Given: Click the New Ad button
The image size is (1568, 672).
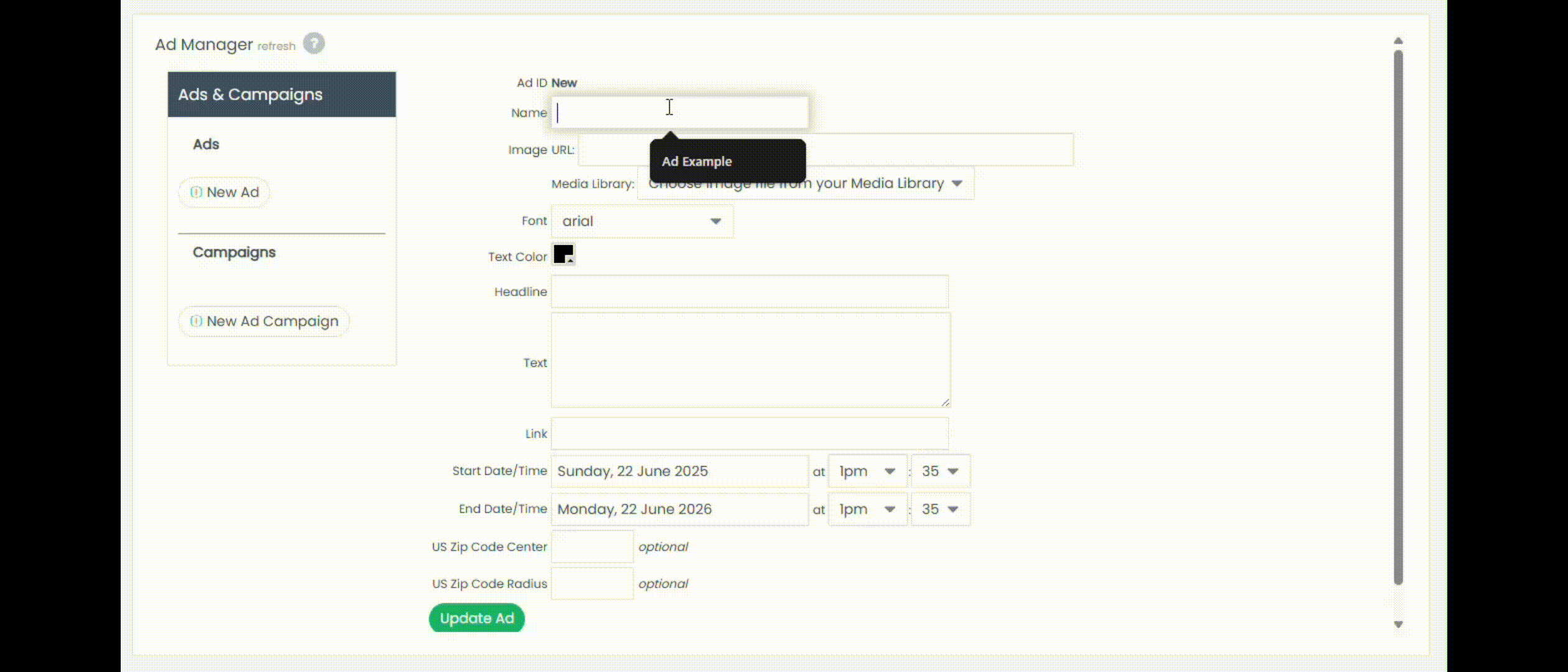Looking at the screenshot, I should pos(224,192).
